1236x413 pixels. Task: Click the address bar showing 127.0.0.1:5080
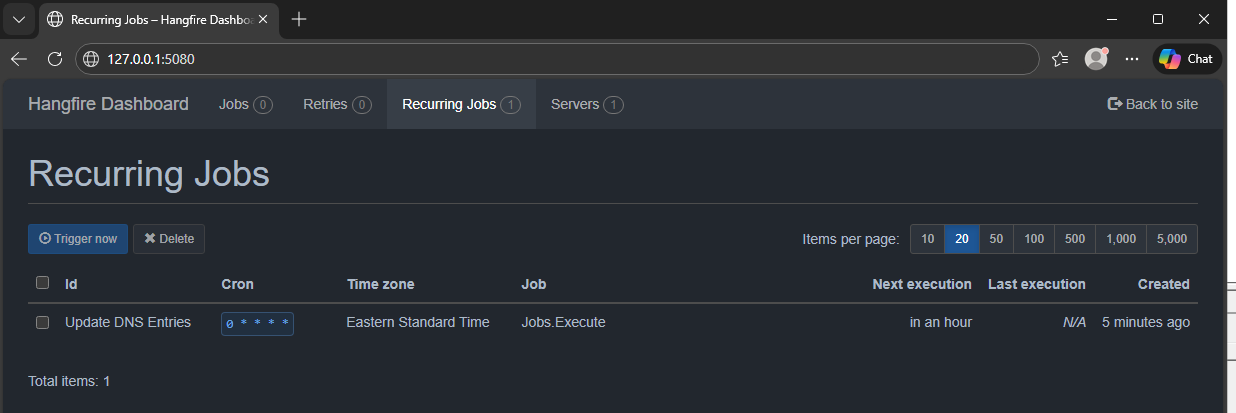coord(558,59)
